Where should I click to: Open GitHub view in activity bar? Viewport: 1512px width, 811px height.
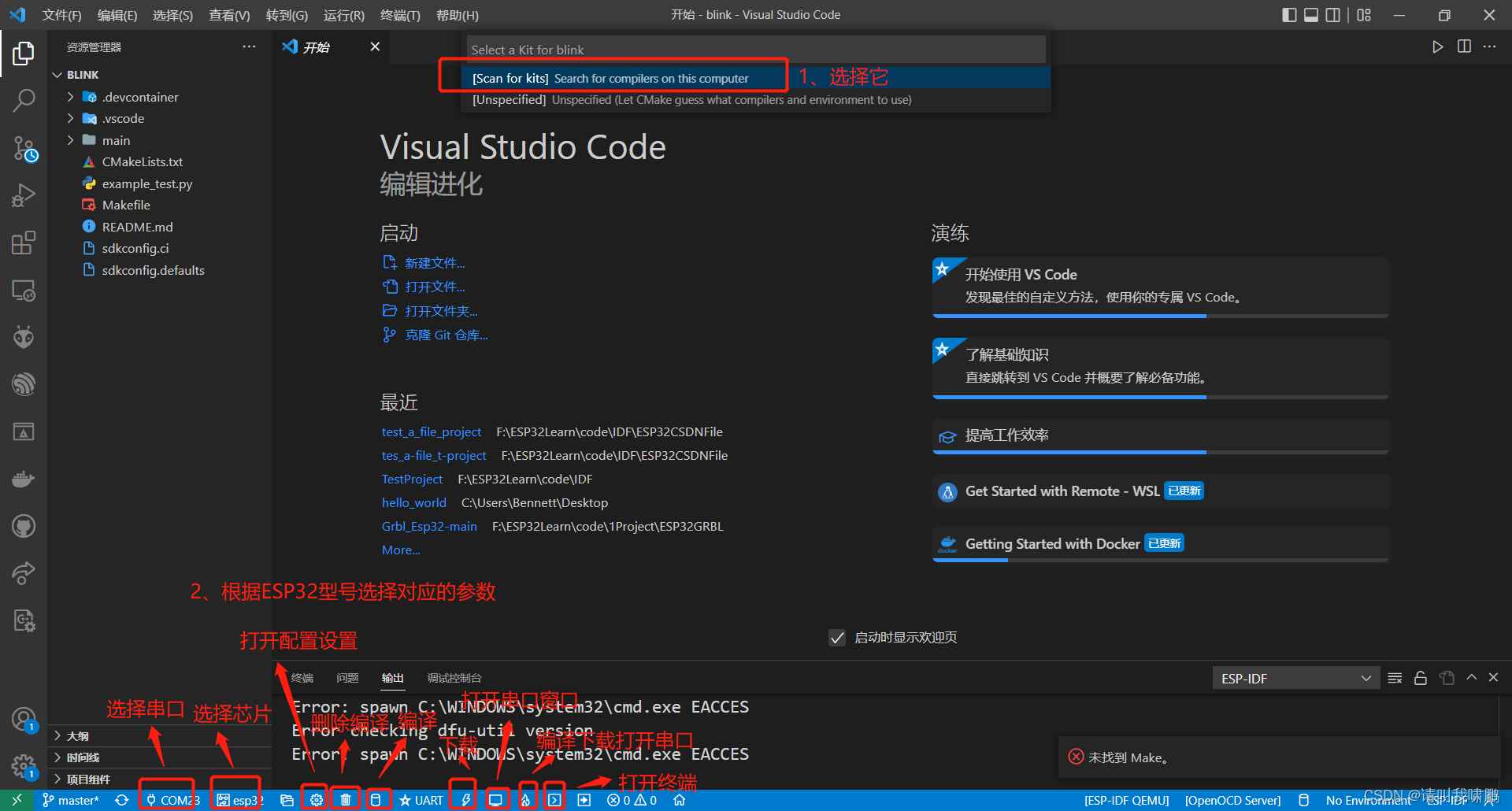coord(24,526)
